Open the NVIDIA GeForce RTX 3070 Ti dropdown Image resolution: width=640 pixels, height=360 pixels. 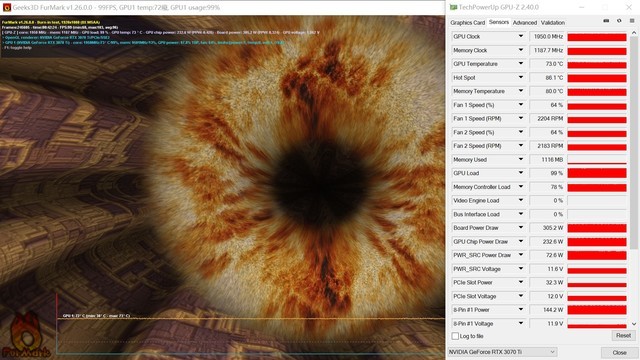(x=502, y=352)
